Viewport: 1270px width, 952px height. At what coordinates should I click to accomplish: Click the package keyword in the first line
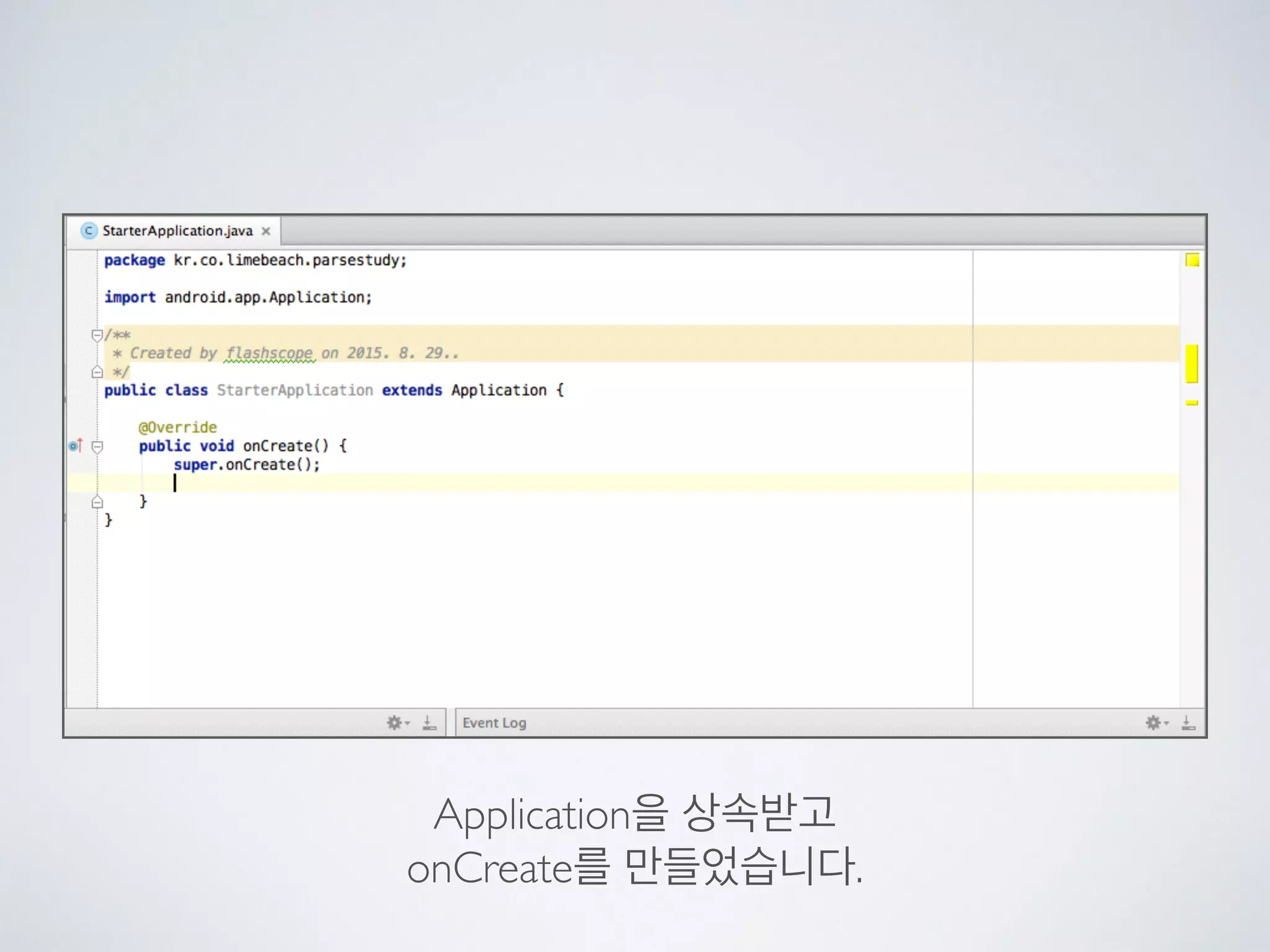click(x=135, y=261)
